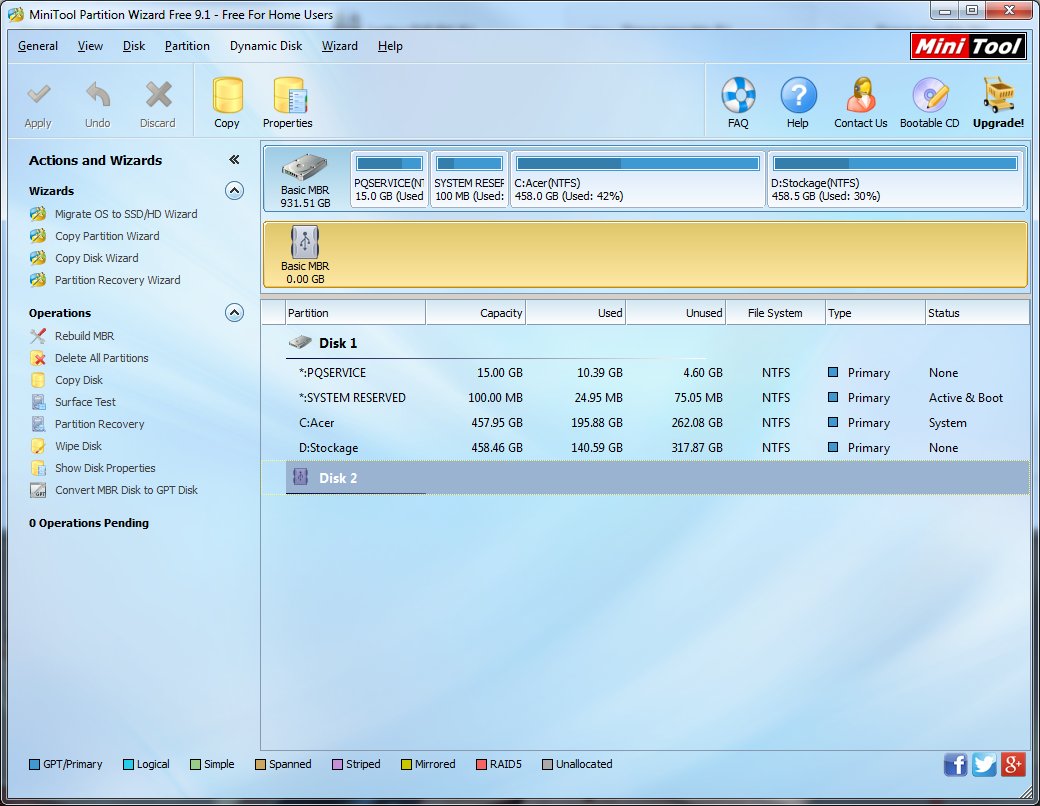This screenshot has width=1040, height=806.
Task: Click the Show Disk Properties icon
Action: point(38,468)
